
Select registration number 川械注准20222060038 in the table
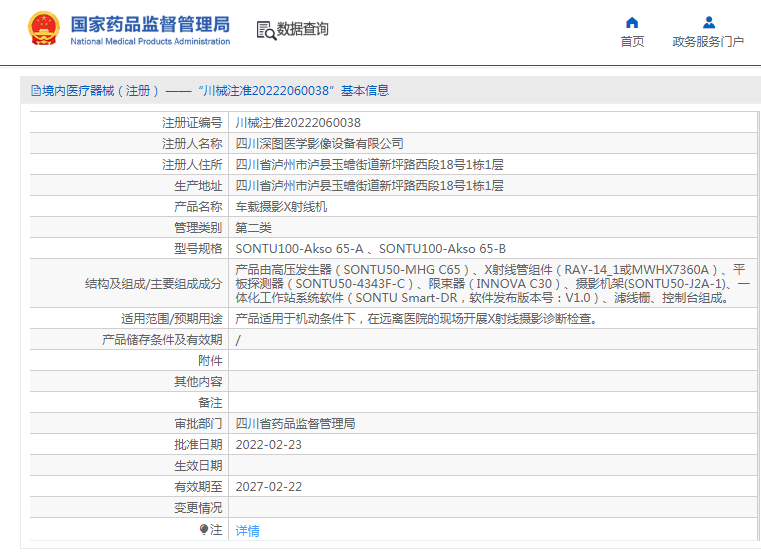click(298, 123)
